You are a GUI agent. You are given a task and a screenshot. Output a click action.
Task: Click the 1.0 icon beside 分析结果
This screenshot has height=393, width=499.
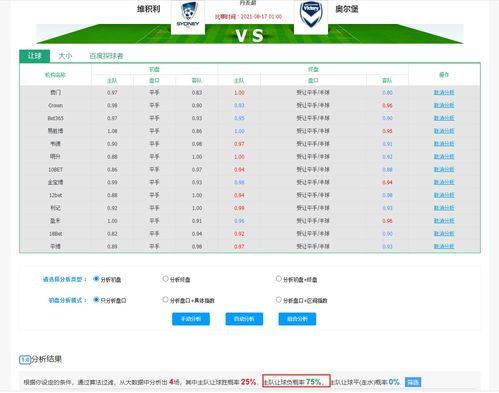[x=25, y=360]
